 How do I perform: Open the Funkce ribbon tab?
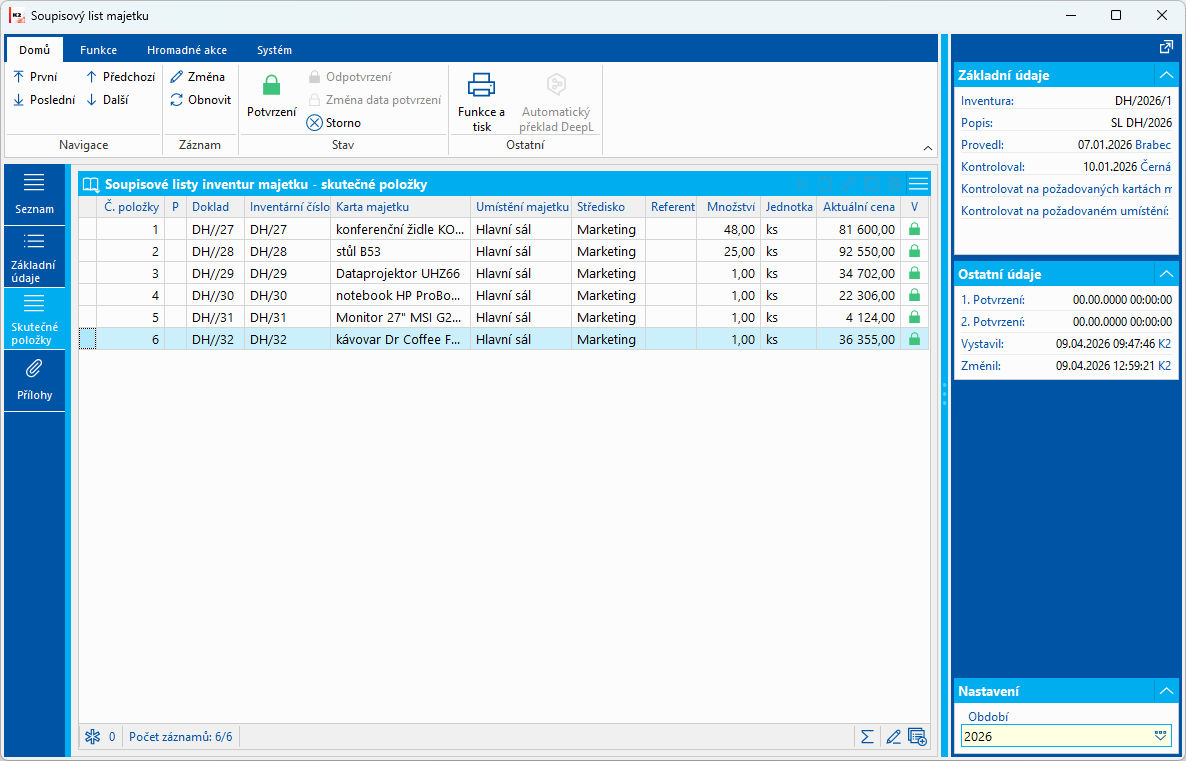click(x=98, y=50)
